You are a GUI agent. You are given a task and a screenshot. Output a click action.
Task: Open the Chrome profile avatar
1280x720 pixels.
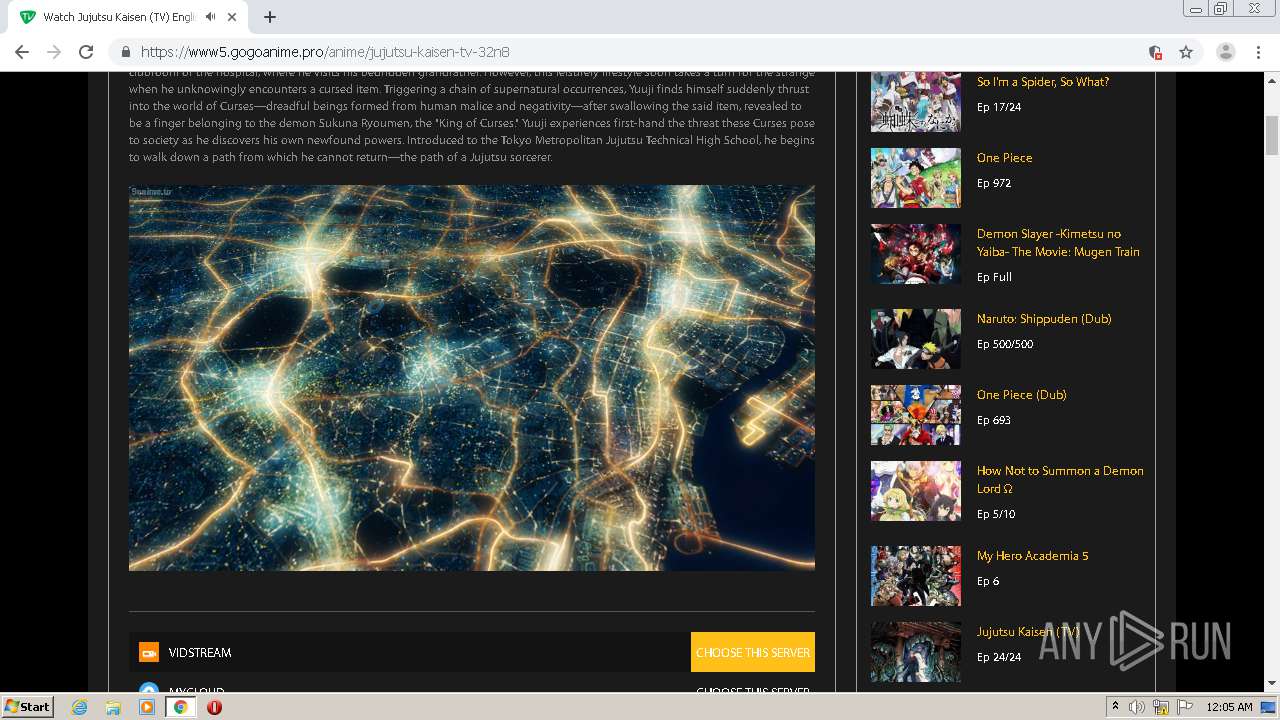[1226, 52]
